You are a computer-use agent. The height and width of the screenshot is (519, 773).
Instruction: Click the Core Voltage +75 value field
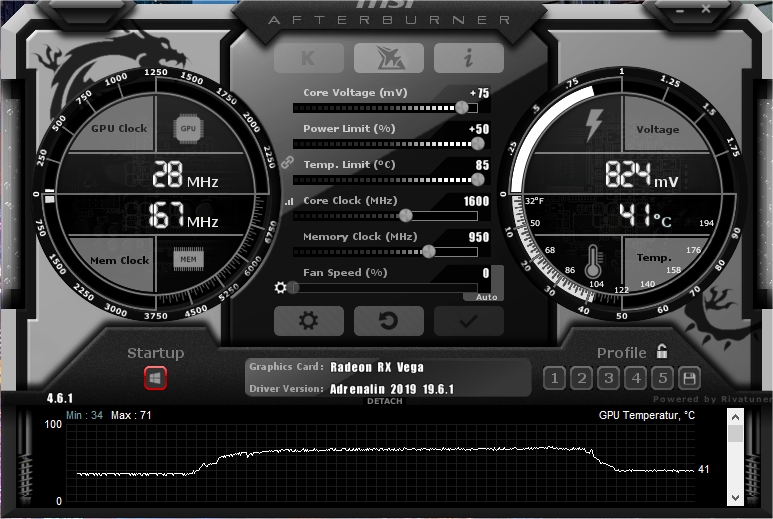coord(479,93)
